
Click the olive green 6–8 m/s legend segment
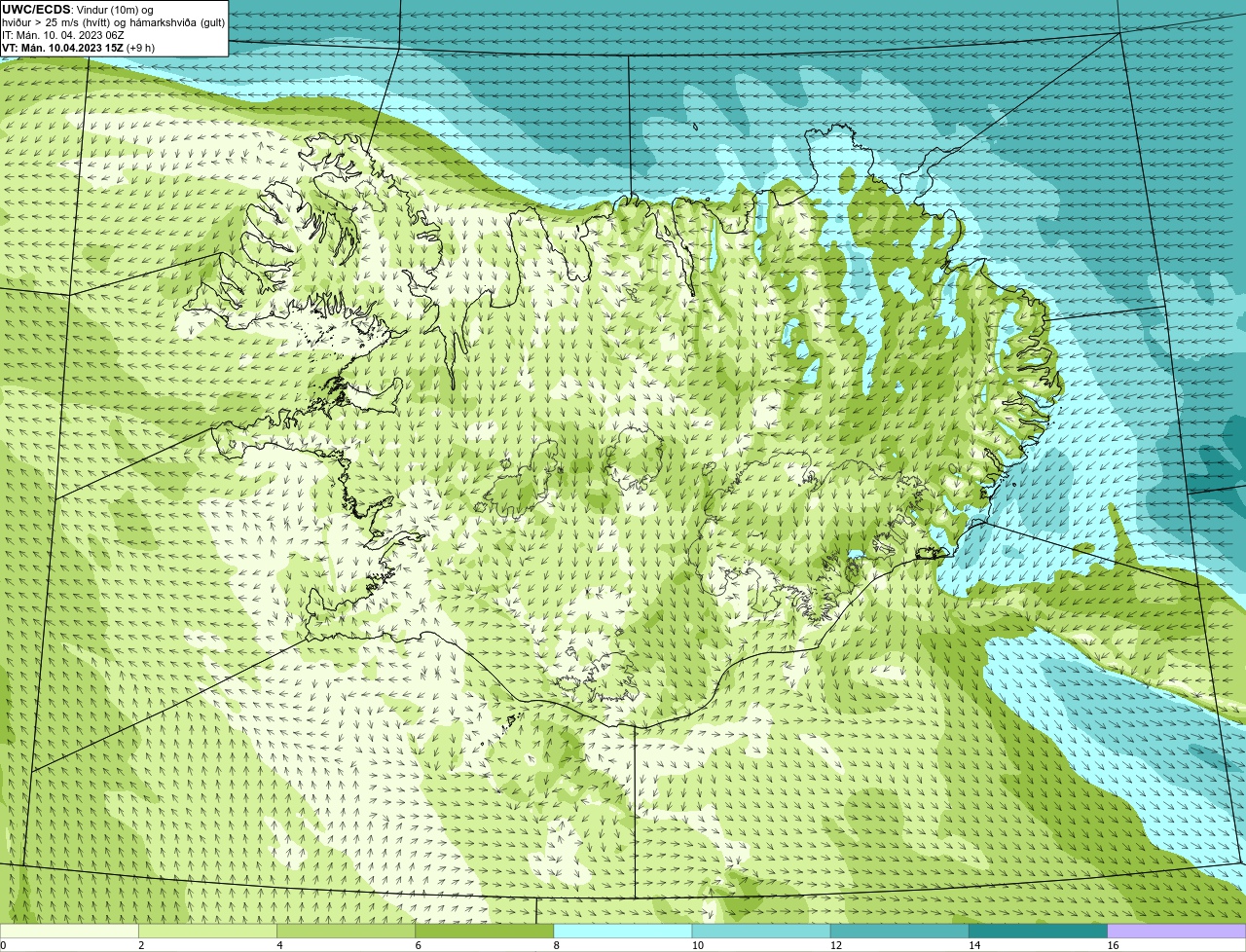(485, 931)
